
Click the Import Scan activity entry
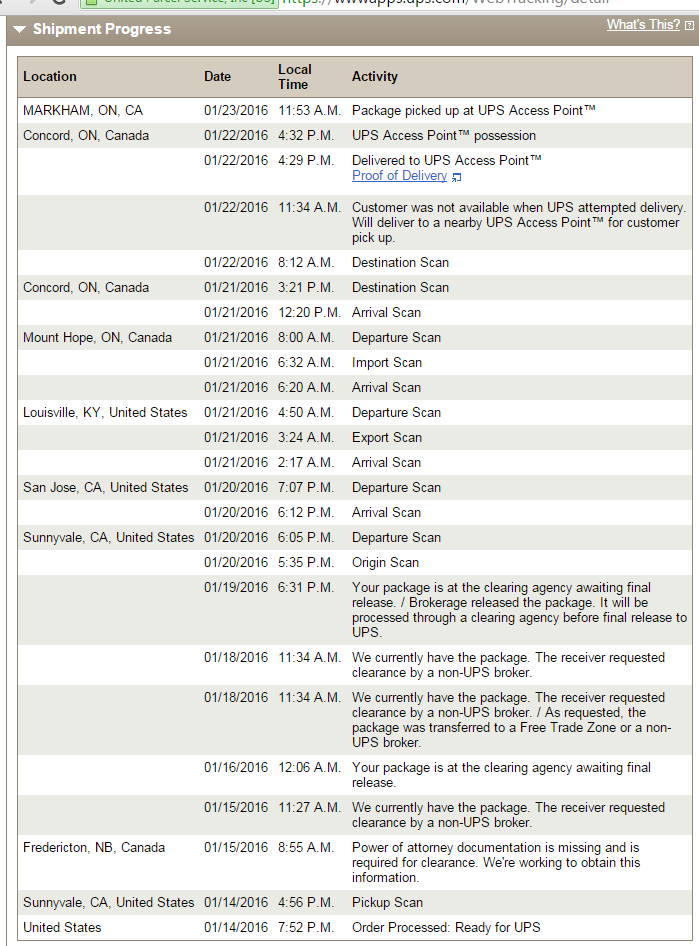pos(387,363)
